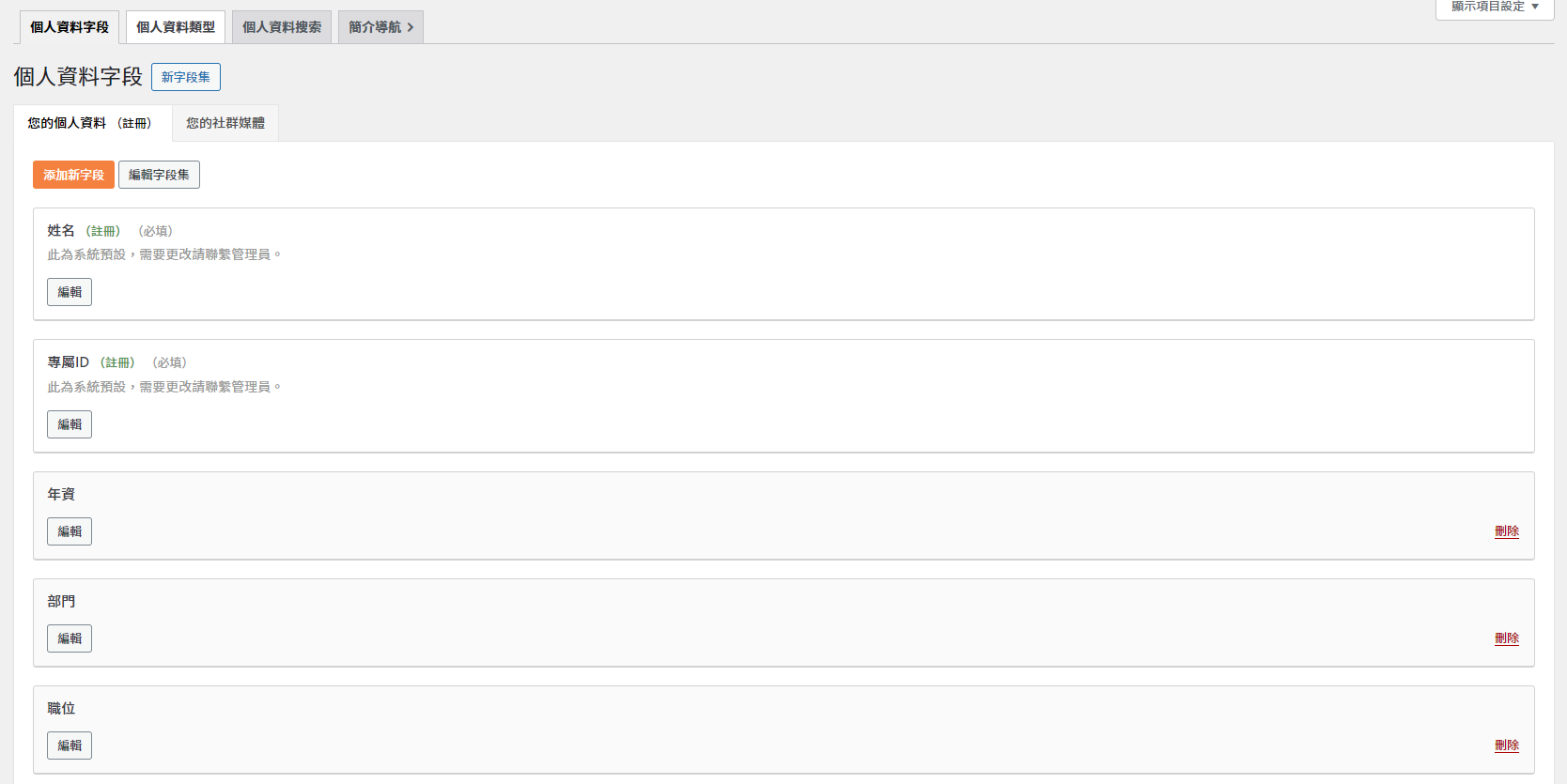Open the 顯示項目設定 dropdown

click(1494, 8)
